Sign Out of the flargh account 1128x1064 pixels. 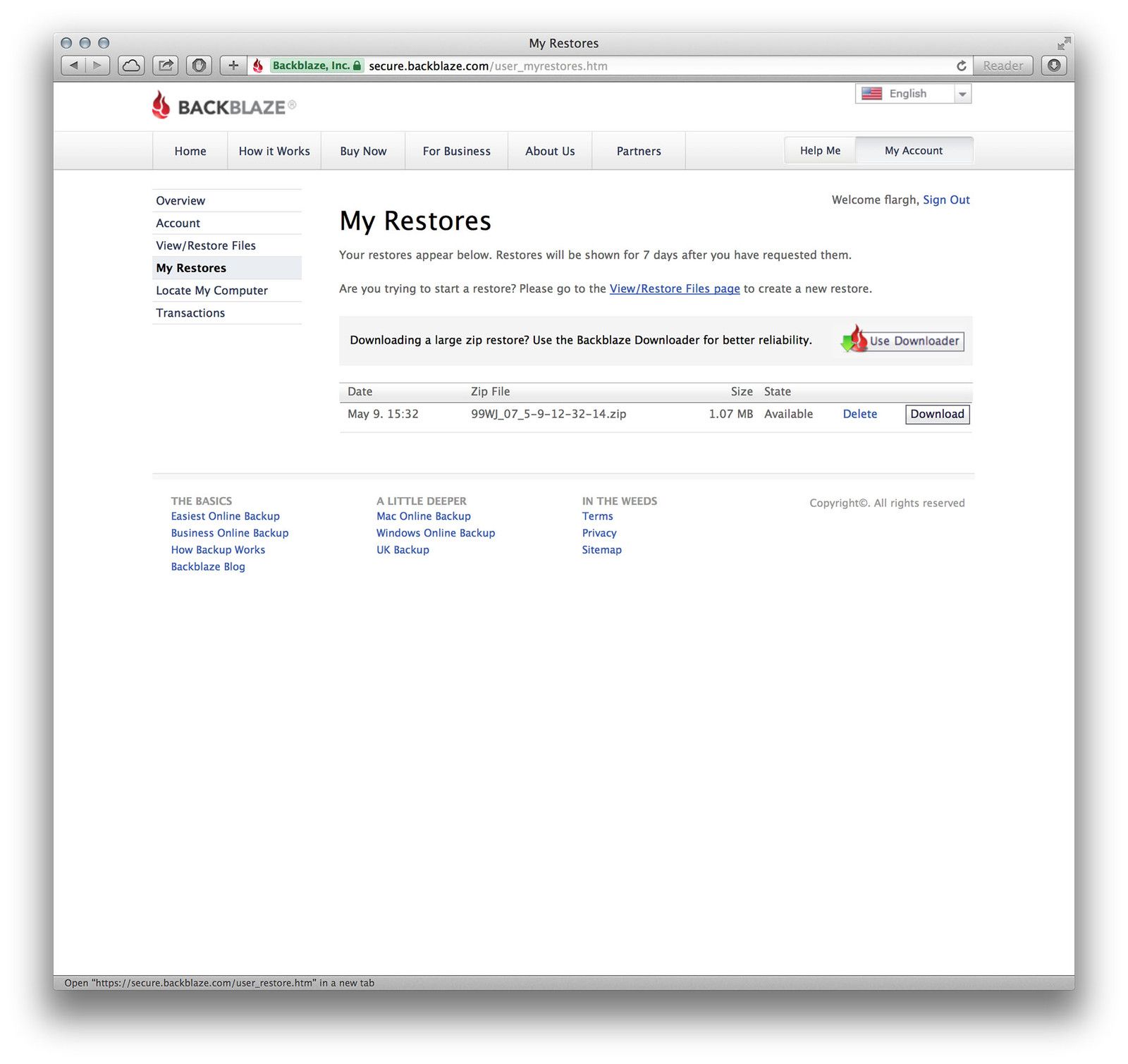point(945,200)
